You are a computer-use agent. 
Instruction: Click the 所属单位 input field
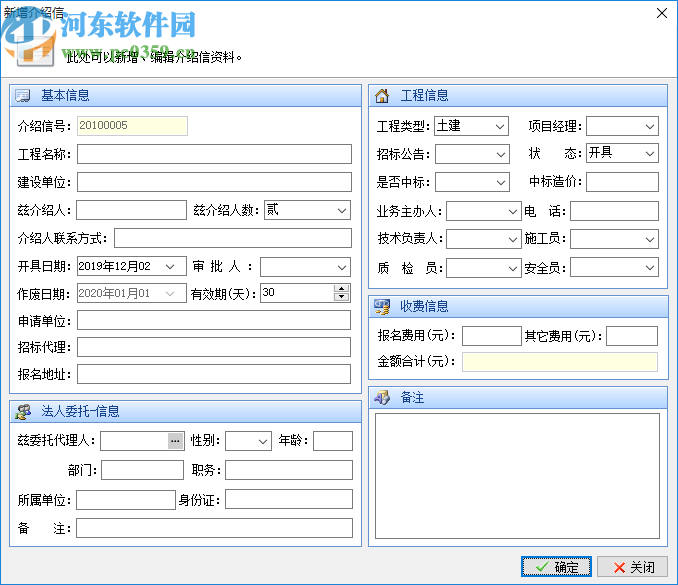click(126, 500)
